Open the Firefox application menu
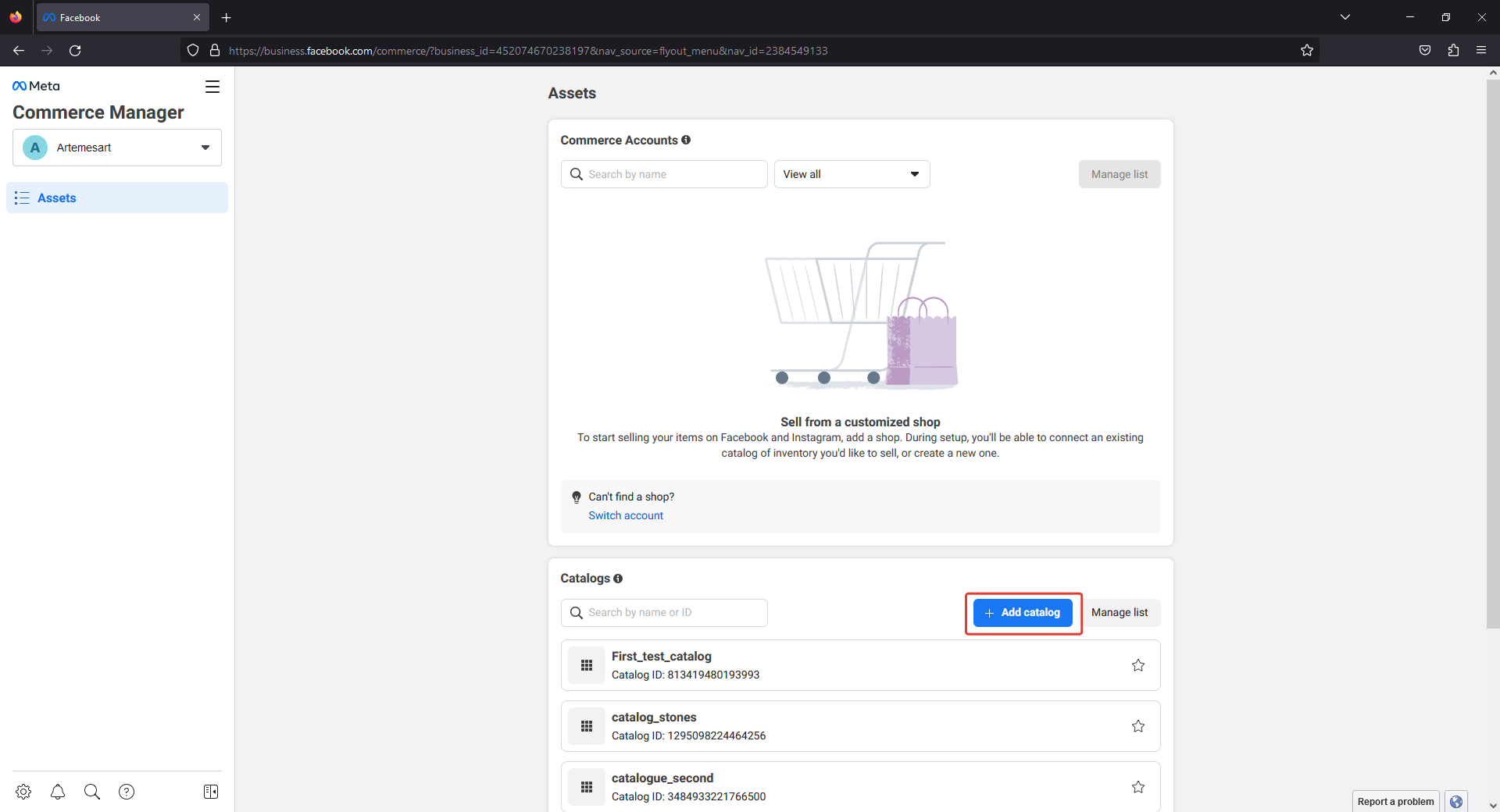 click(1481, 51)
